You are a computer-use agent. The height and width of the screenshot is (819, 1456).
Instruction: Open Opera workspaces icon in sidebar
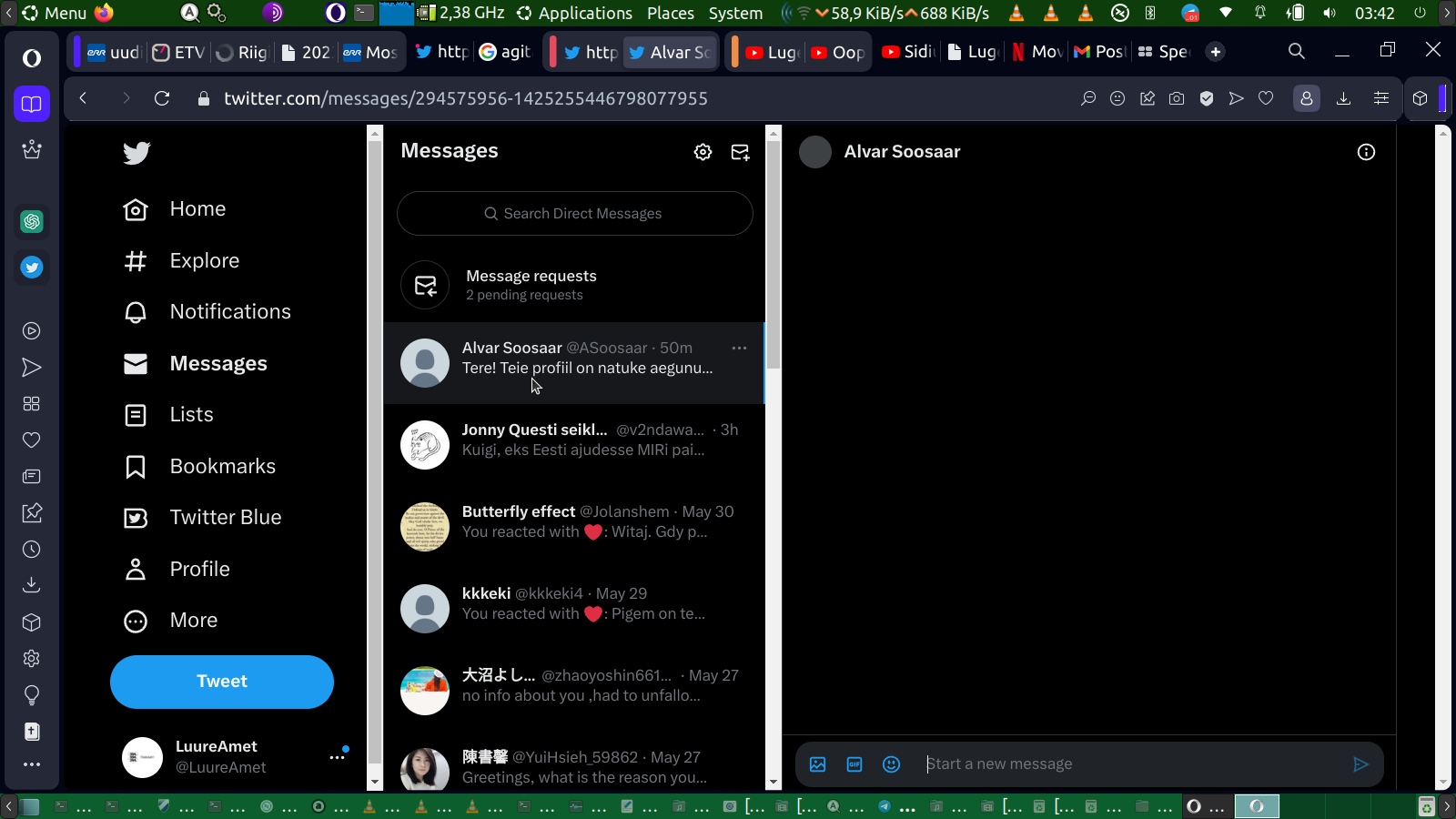pos(32,104)
